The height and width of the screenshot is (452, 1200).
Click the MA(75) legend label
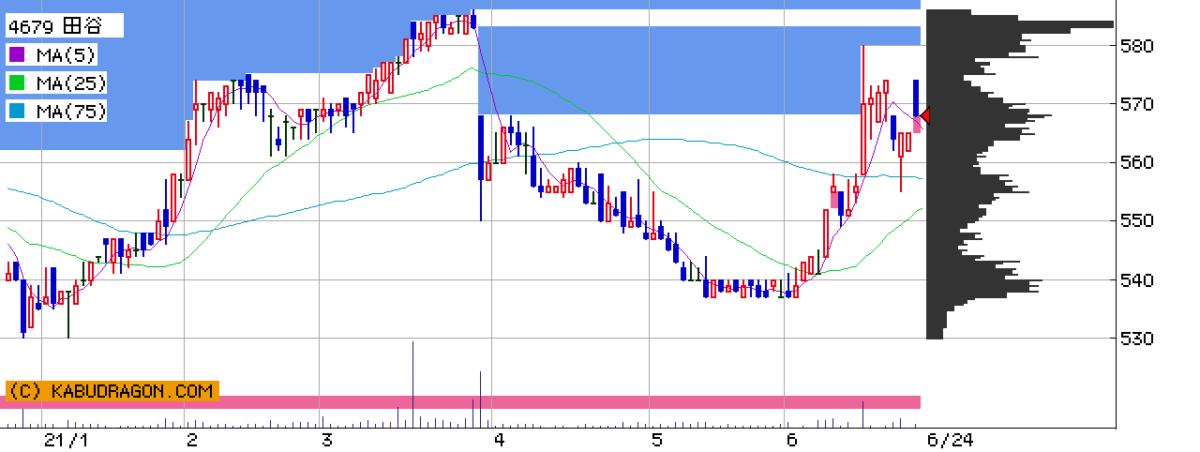pos(70,112)
